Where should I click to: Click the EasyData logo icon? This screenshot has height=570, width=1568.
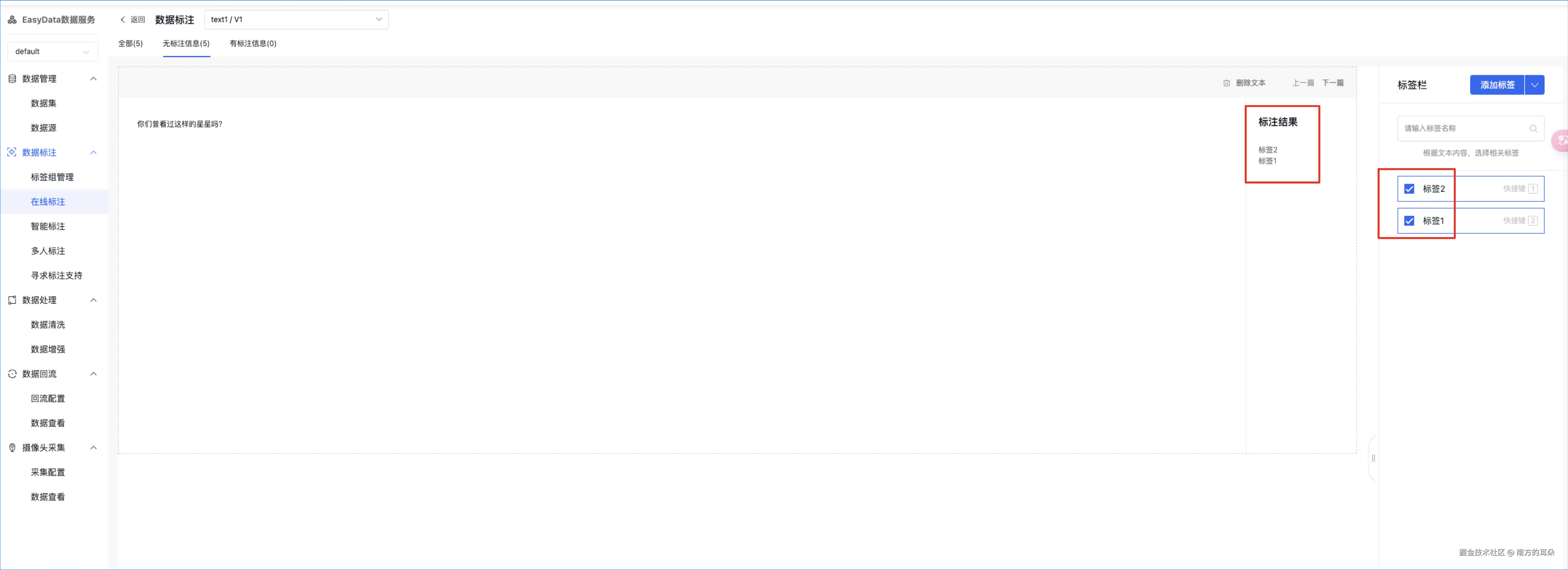12,20
